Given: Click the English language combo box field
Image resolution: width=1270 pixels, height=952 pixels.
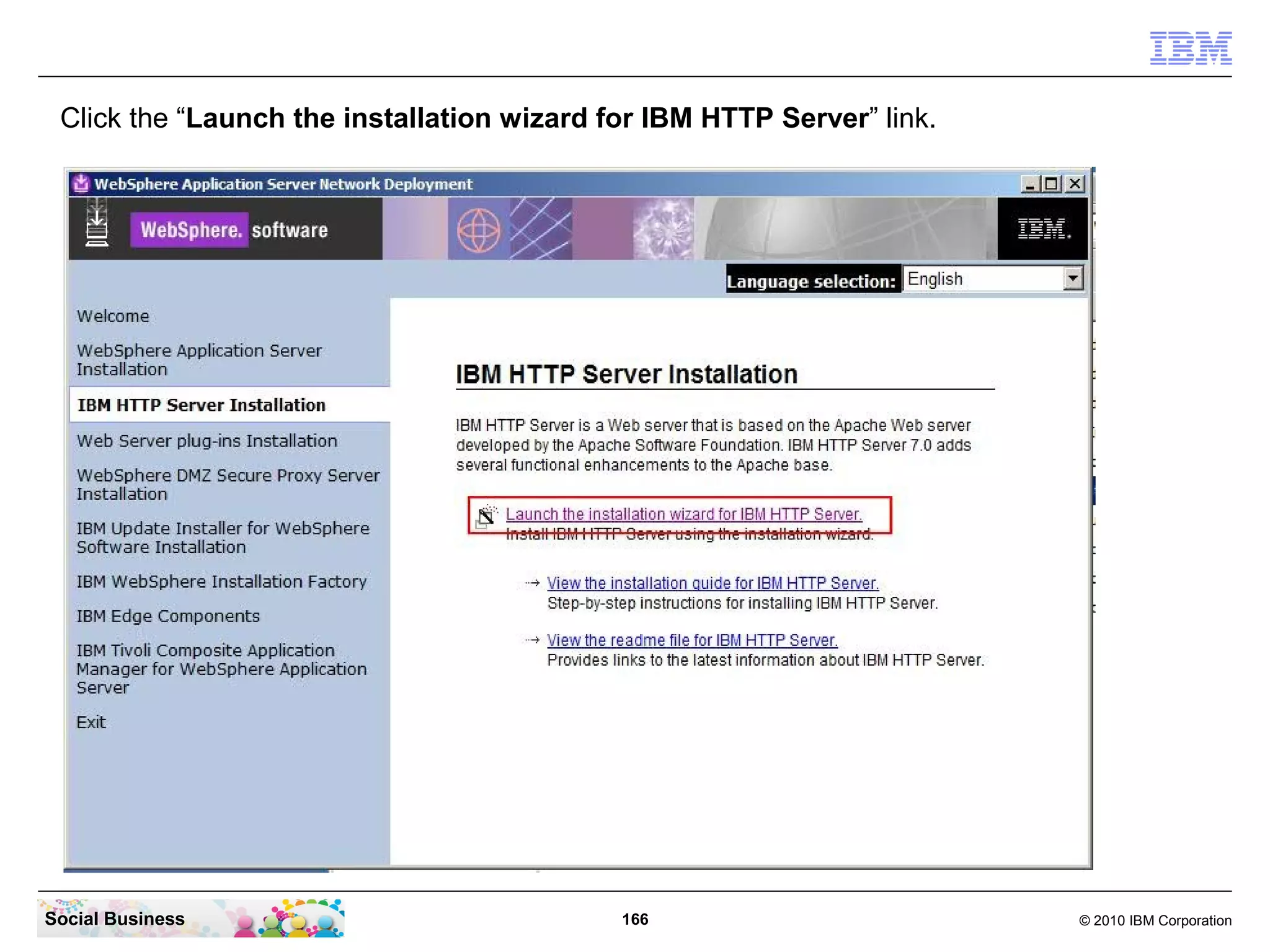Looking at the screenshot, I should pos(993,279).
